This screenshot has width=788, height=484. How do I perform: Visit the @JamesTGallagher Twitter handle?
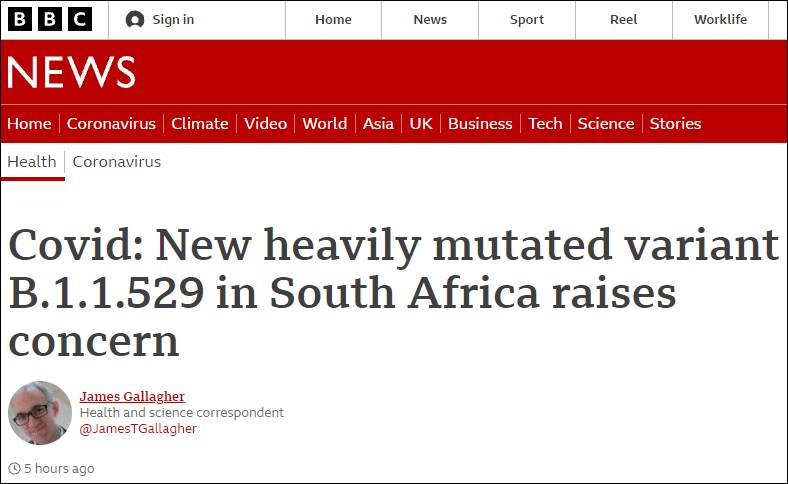(x=138, y=429)
